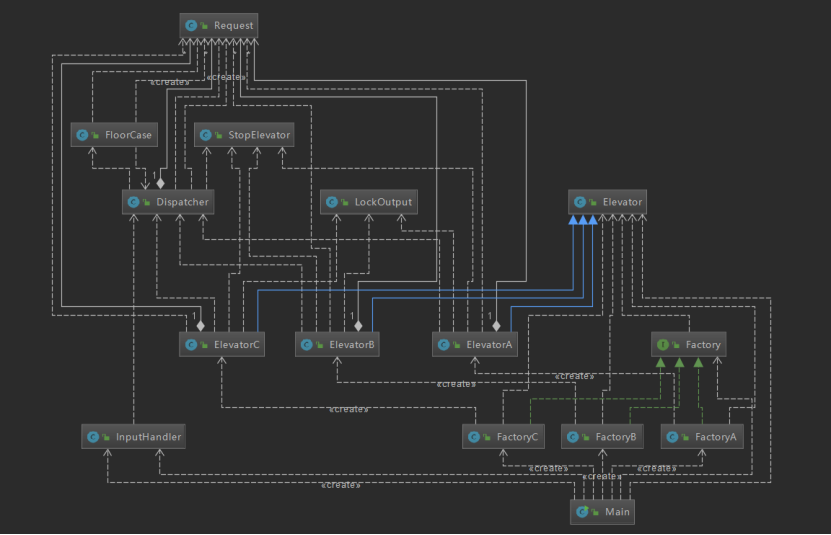Click the class icon on ElevatorC

(191, 345)
